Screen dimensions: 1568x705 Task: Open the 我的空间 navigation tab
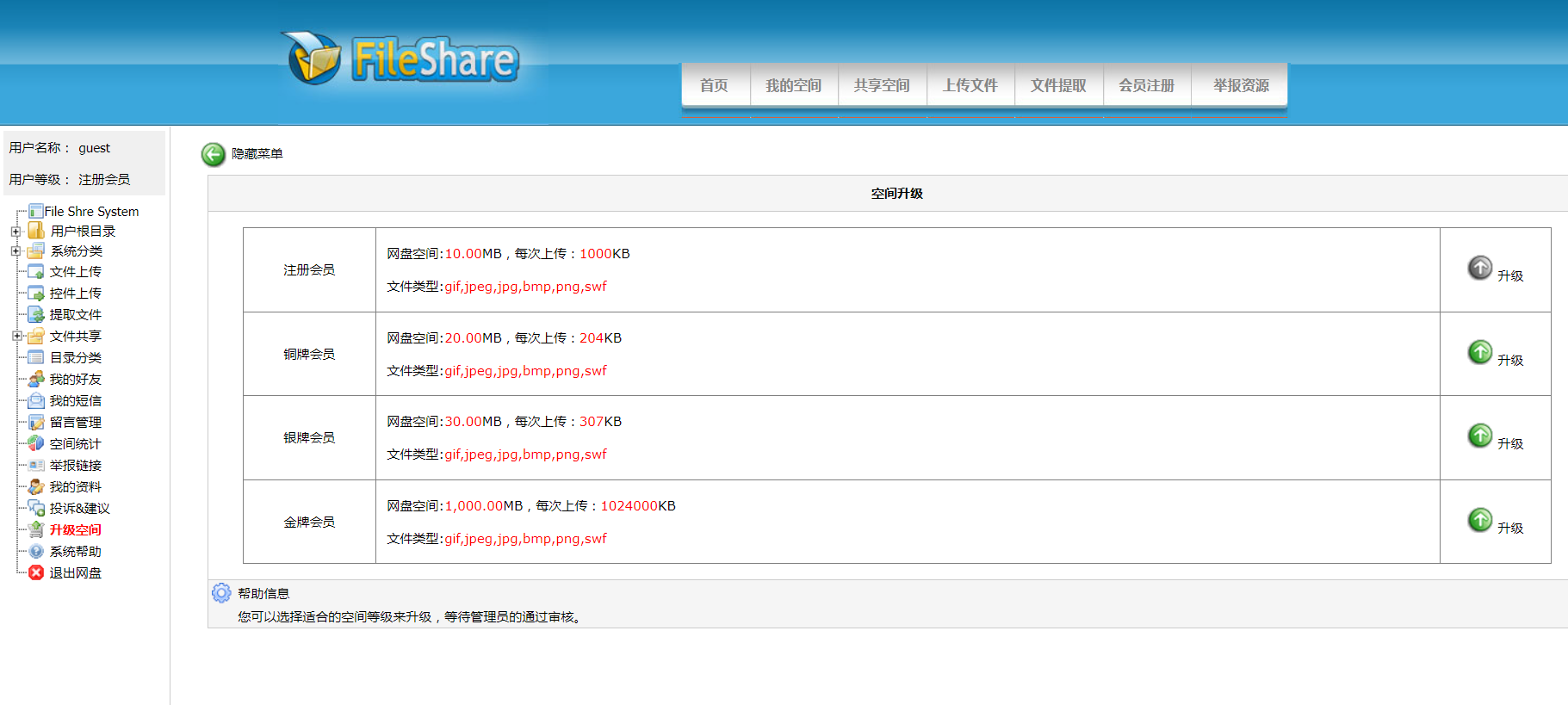(794, 85)
